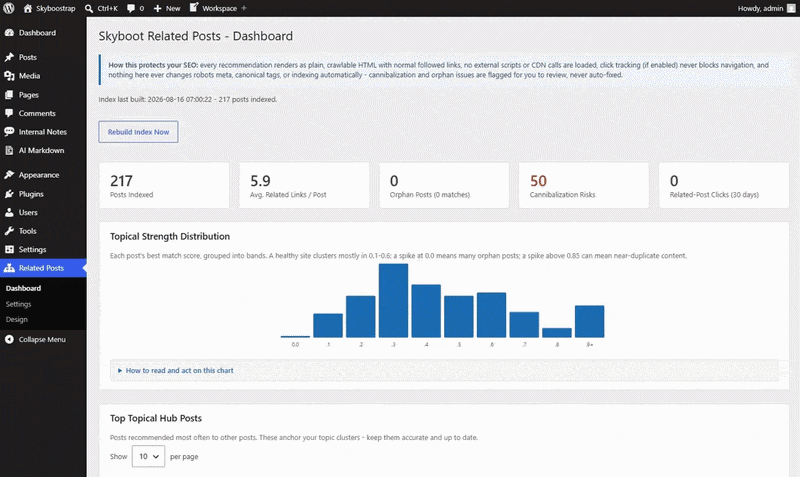Click Topical Strength Distribution heading

[x=170, y=236]
